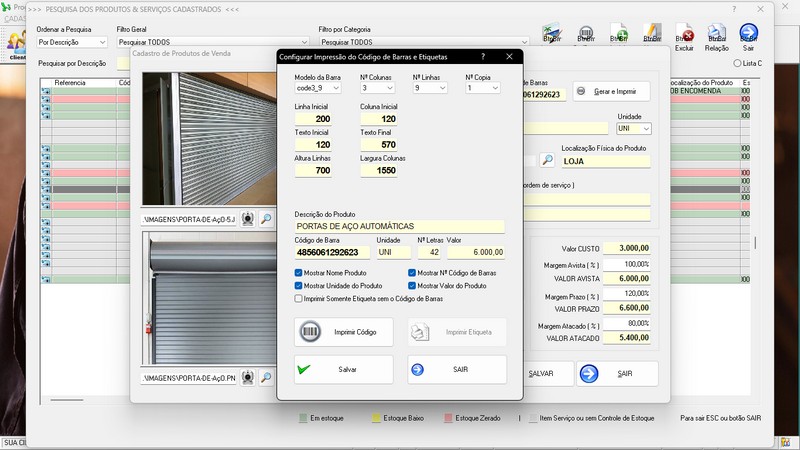
Task: Click the Gerar e Imprimir button
Action: [x=612, y=92]
